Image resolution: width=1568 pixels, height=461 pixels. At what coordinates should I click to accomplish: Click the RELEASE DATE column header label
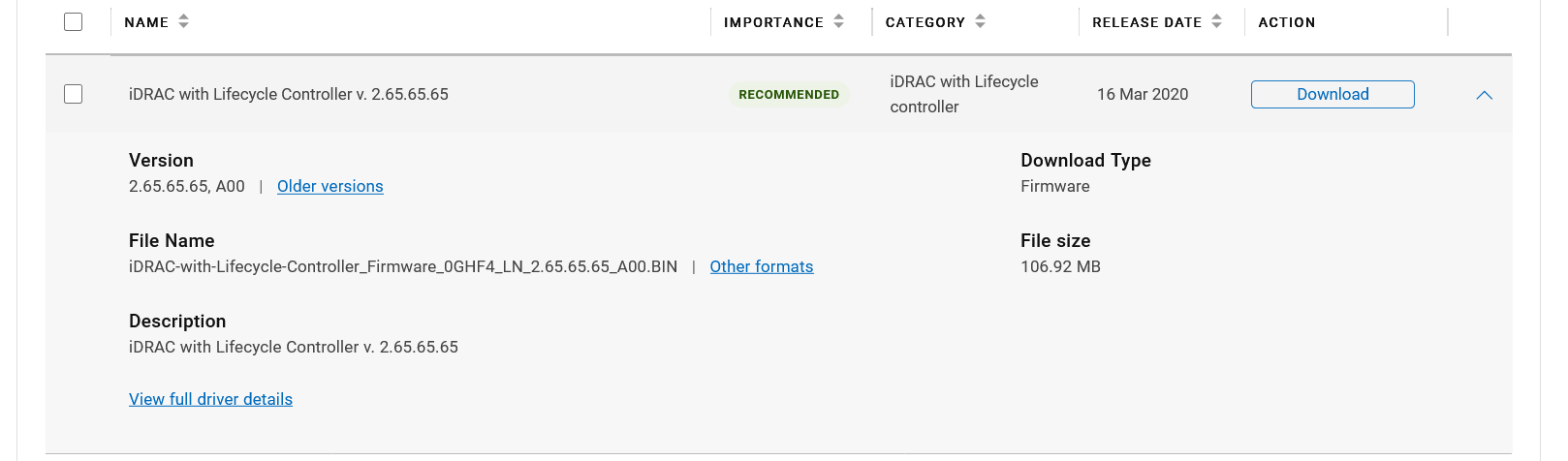[1146, 22]
